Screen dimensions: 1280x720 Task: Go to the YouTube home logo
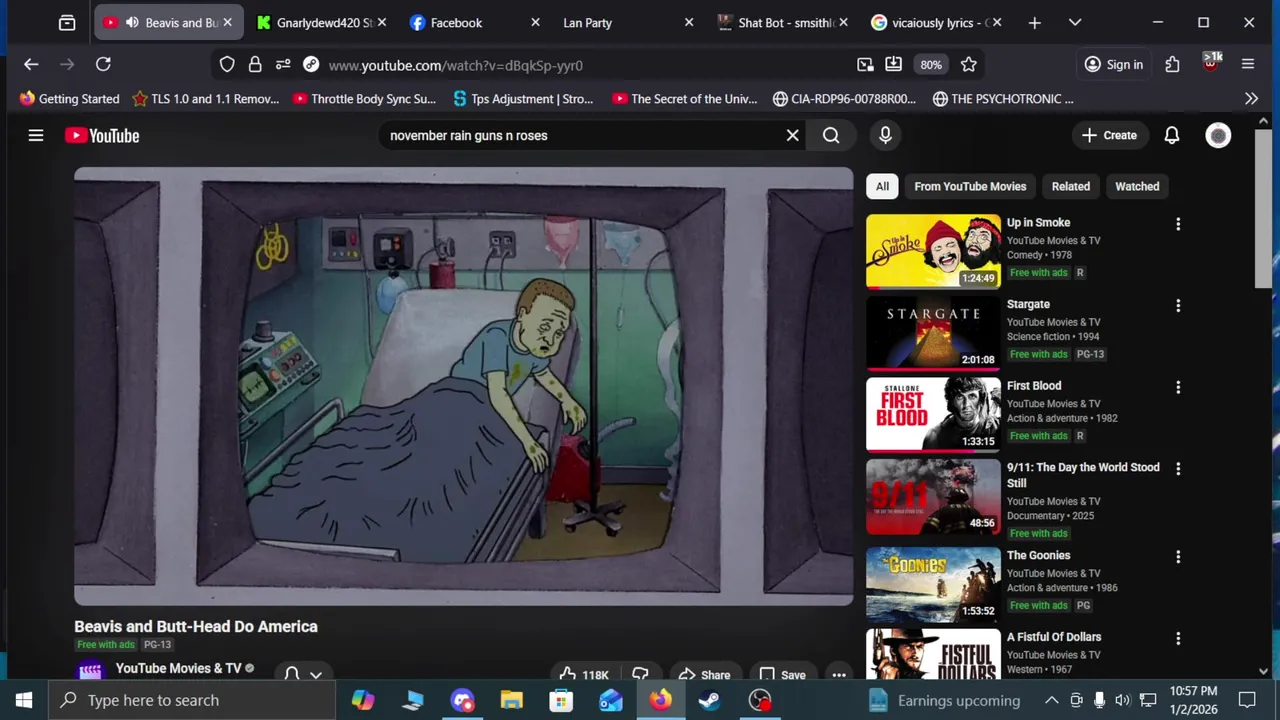point(102,135)
